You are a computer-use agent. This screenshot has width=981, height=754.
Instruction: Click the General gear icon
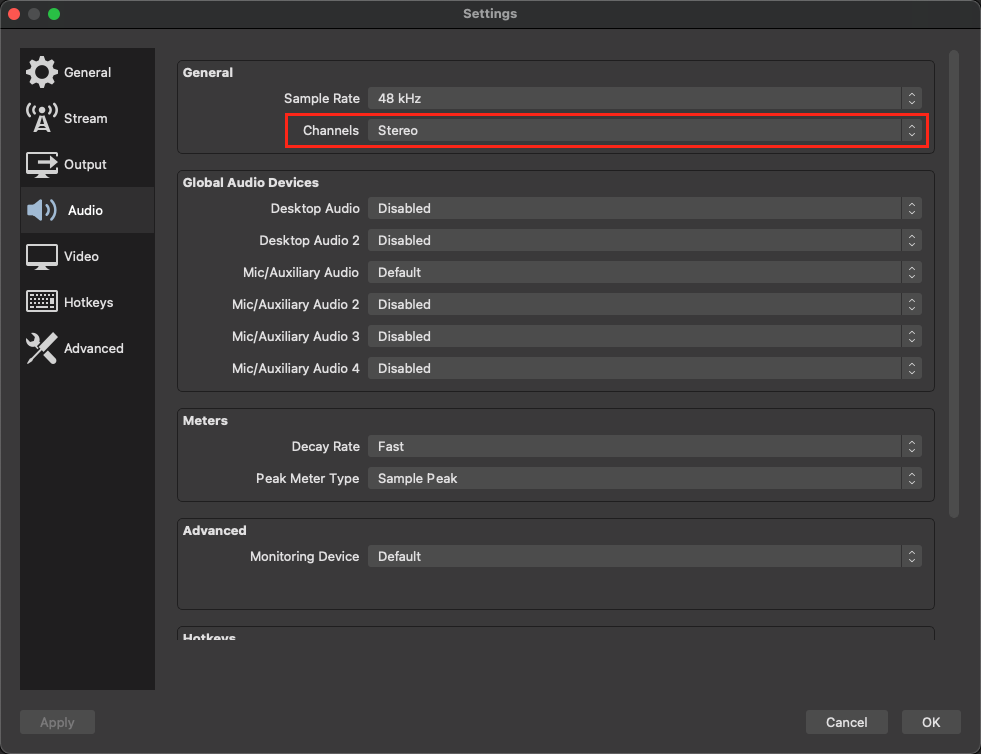pos(42,72)
